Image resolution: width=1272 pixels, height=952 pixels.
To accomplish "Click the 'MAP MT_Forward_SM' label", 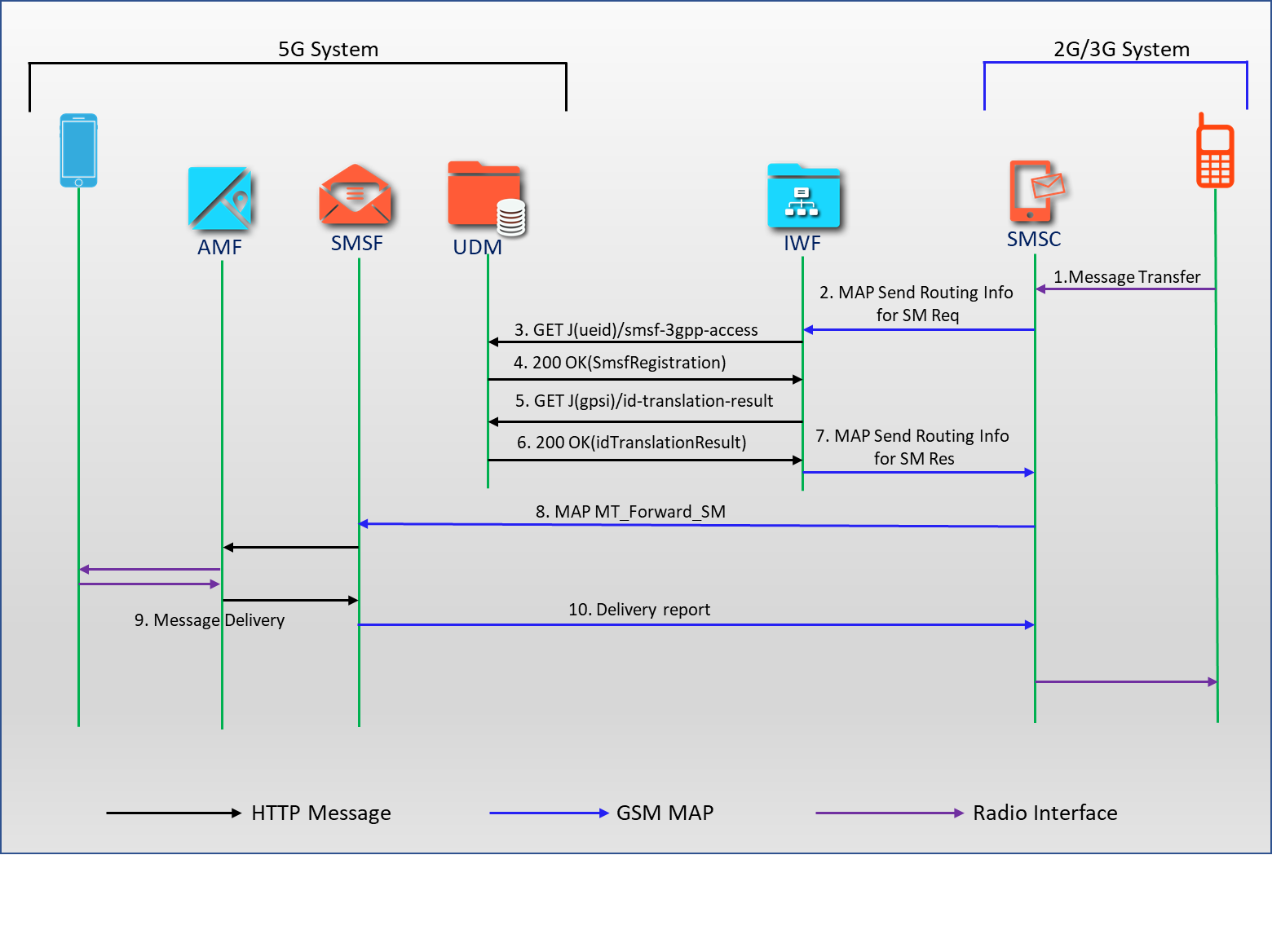I will click(630, 512).
